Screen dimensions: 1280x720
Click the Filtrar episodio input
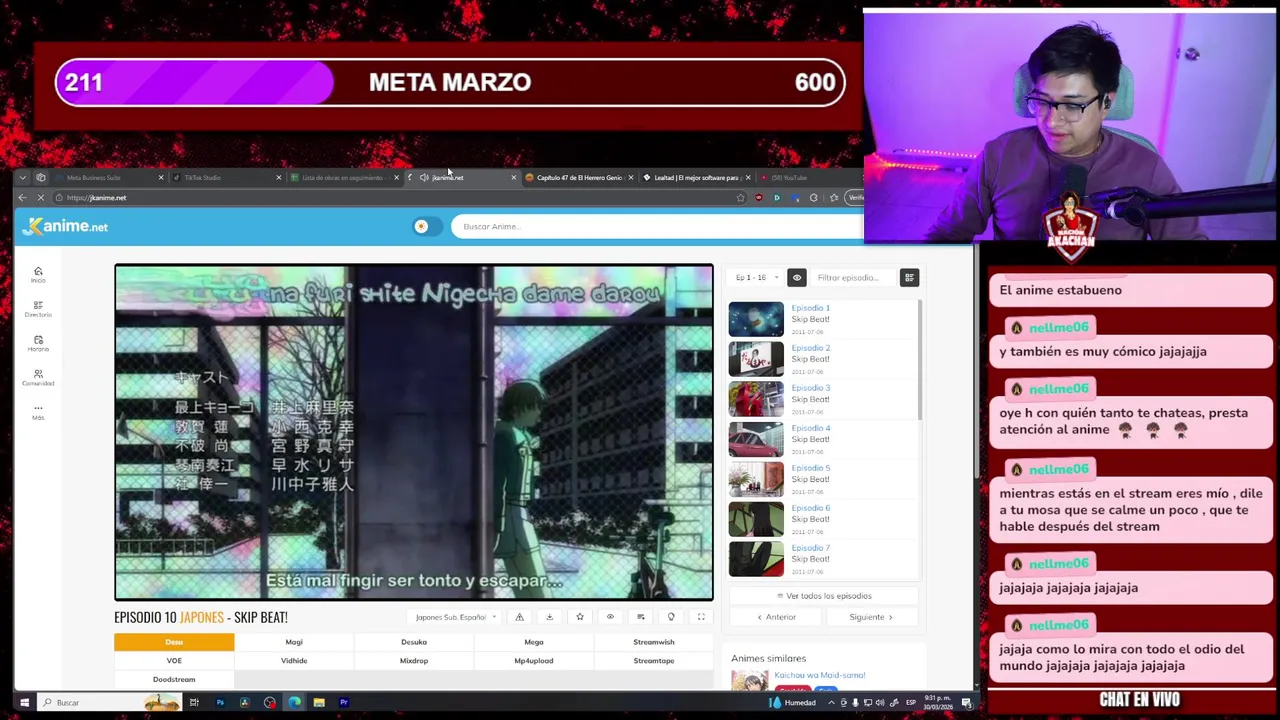(852, 277)
